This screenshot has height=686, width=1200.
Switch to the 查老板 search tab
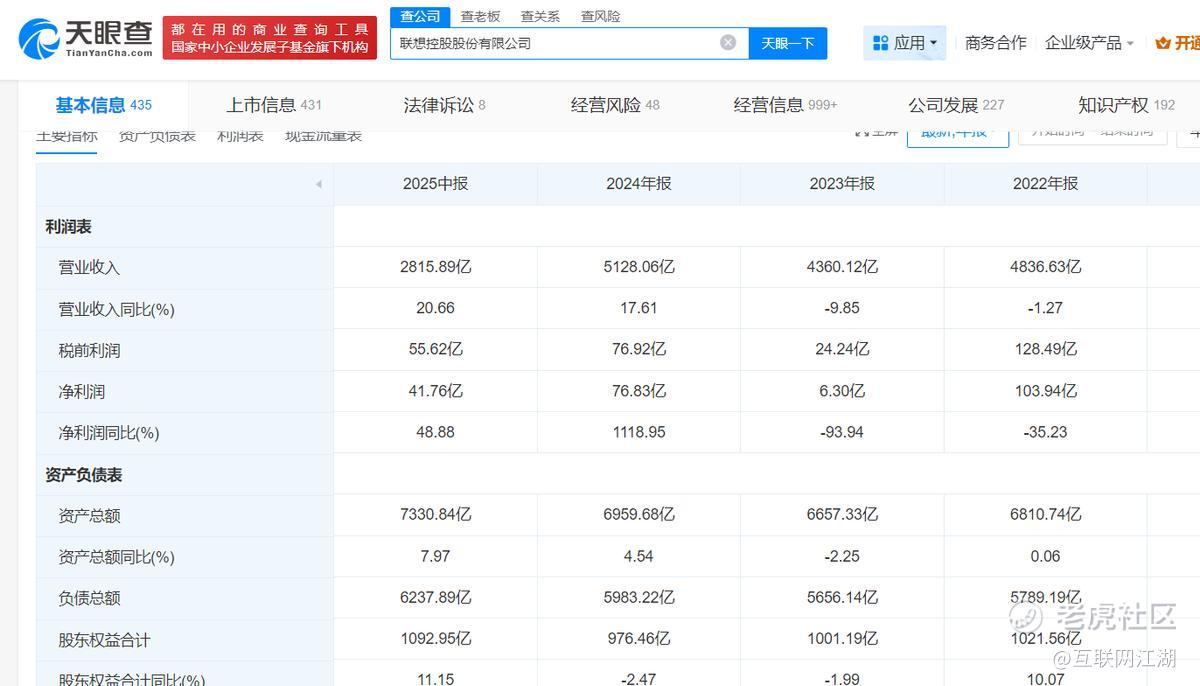[x=480, y=16]
